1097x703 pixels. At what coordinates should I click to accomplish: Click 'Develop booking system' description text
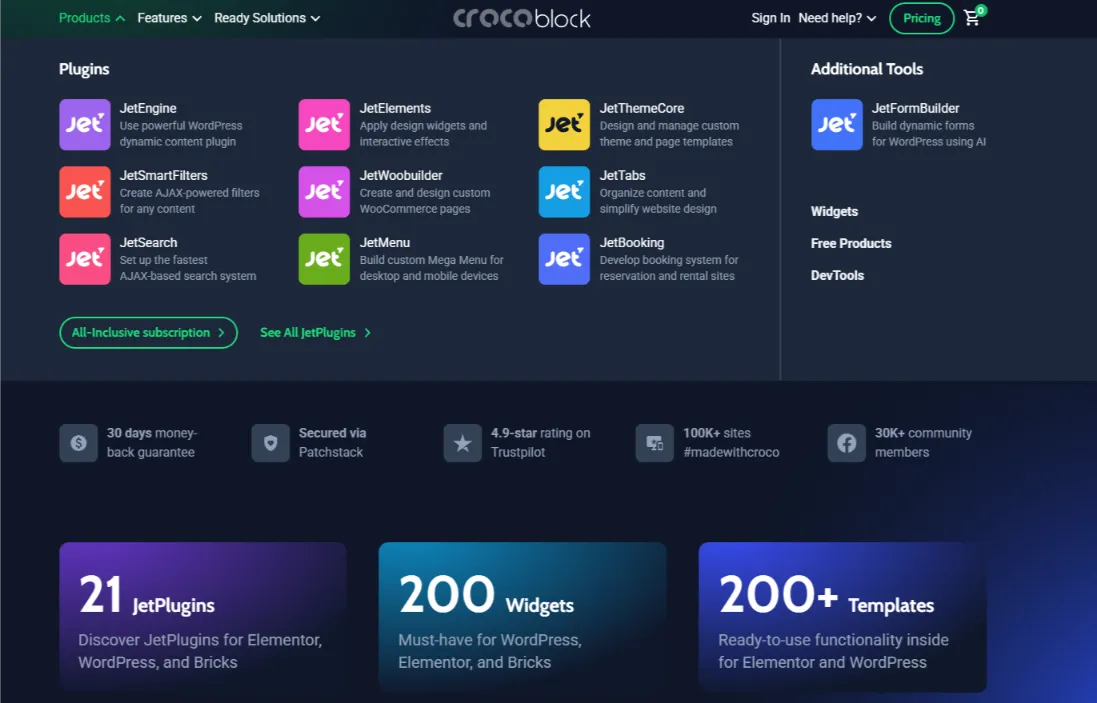pos(669,268)
